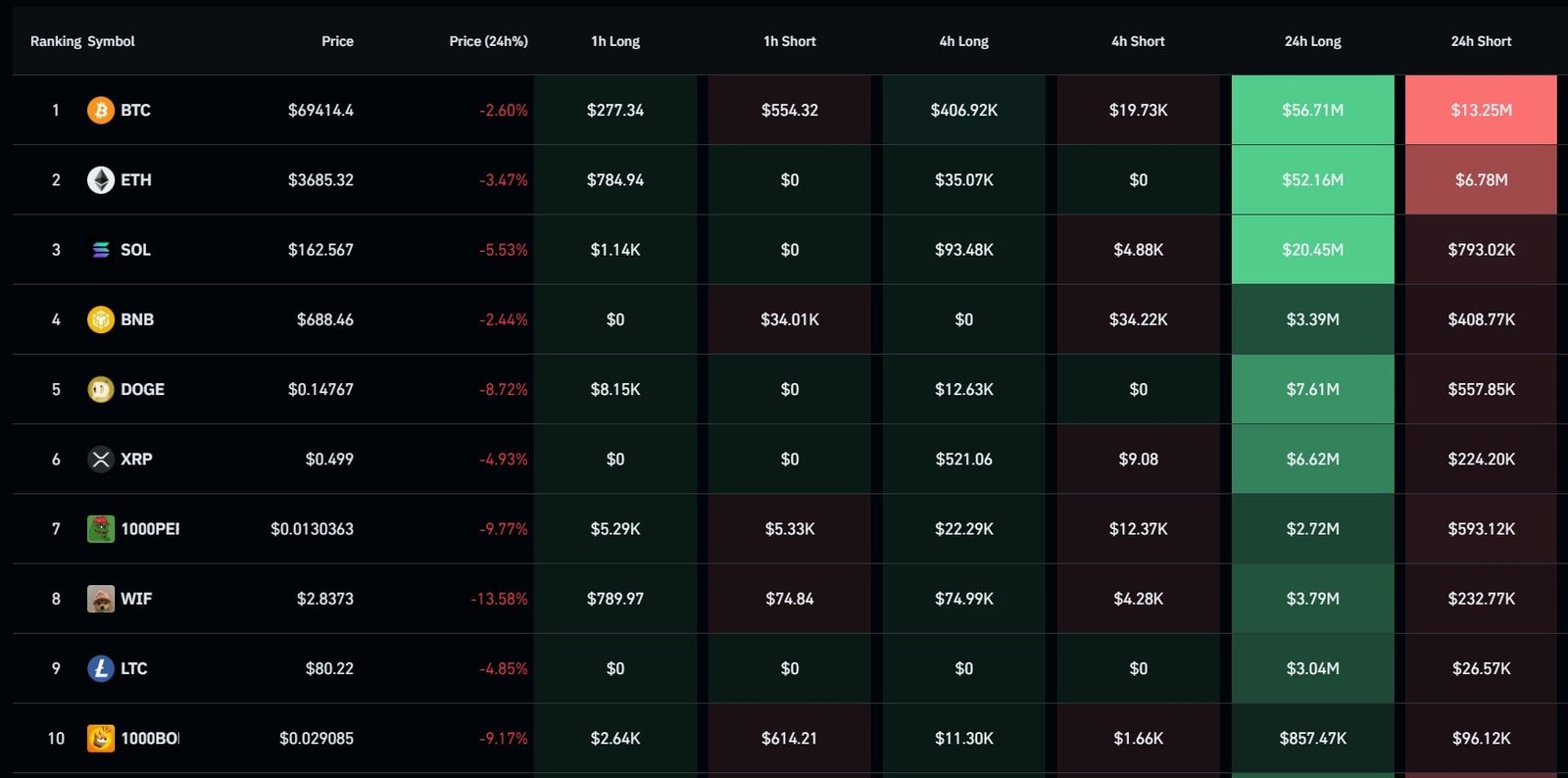Sort by the Ranking column header

pyautogui.click(x=56, y=41)
